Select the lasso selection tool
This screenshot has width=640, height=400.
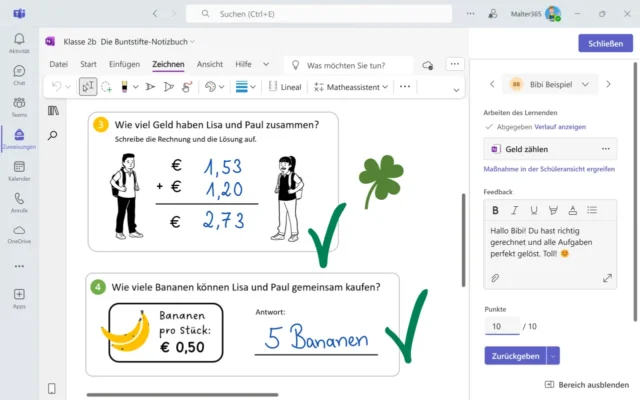[108, 87]
